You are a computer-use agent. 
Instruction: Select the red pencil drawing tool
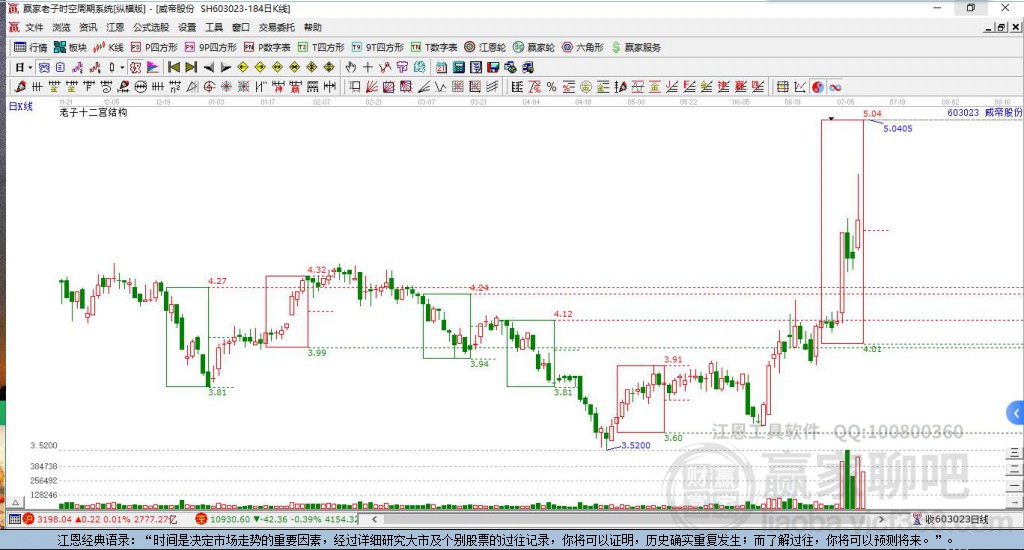point(20,87)
